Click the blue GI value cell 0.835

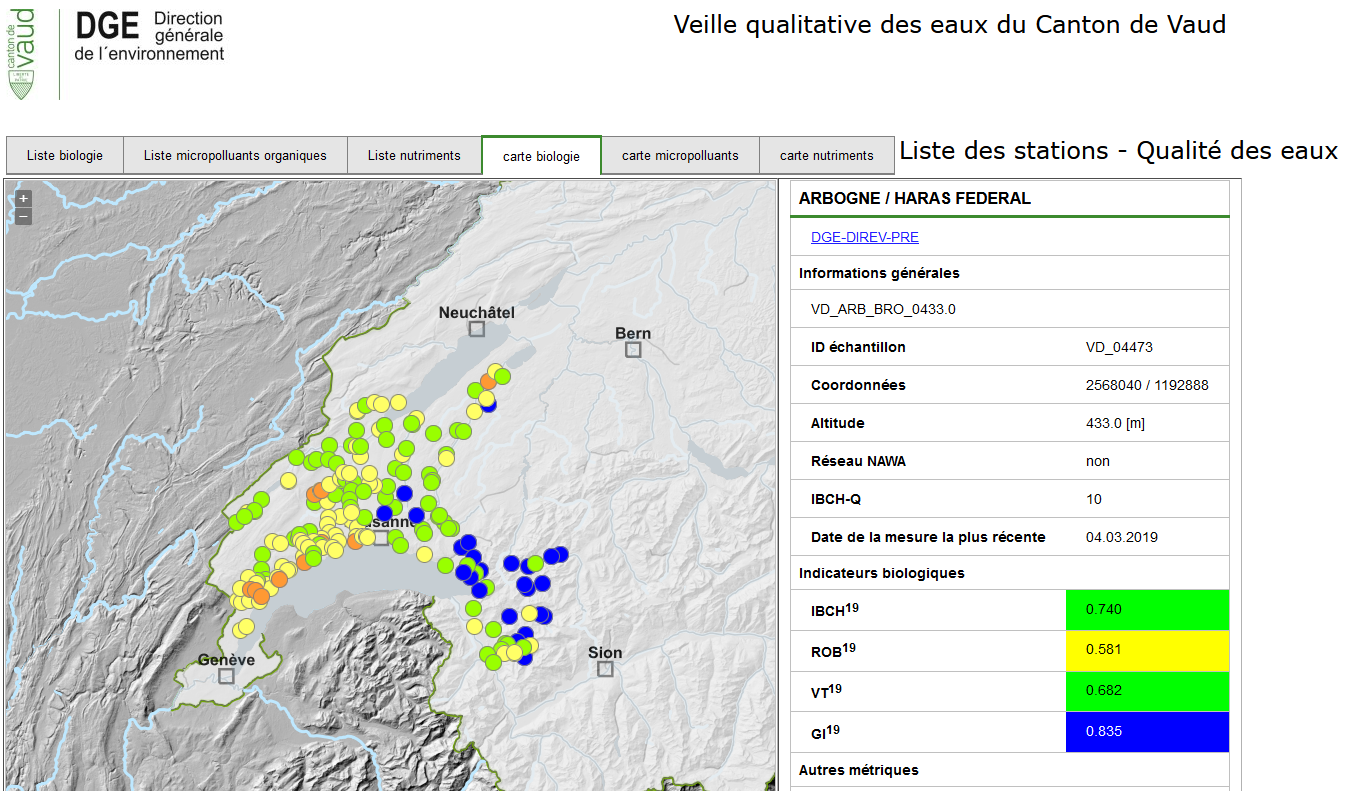tap(1147, 731)
